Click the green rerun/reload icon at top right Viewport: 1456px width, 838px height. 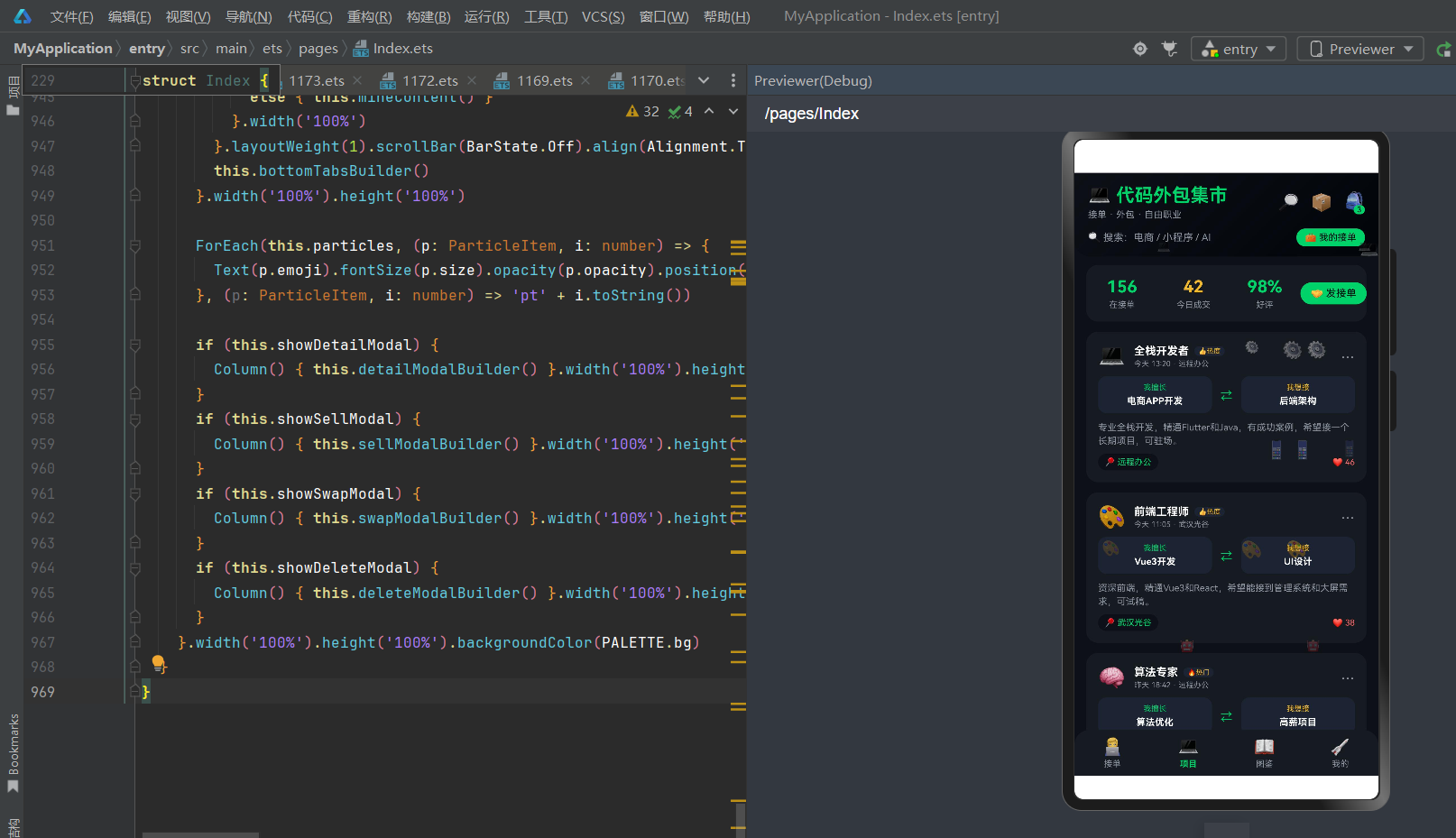pyautogui.click(x=1443, y=49)
